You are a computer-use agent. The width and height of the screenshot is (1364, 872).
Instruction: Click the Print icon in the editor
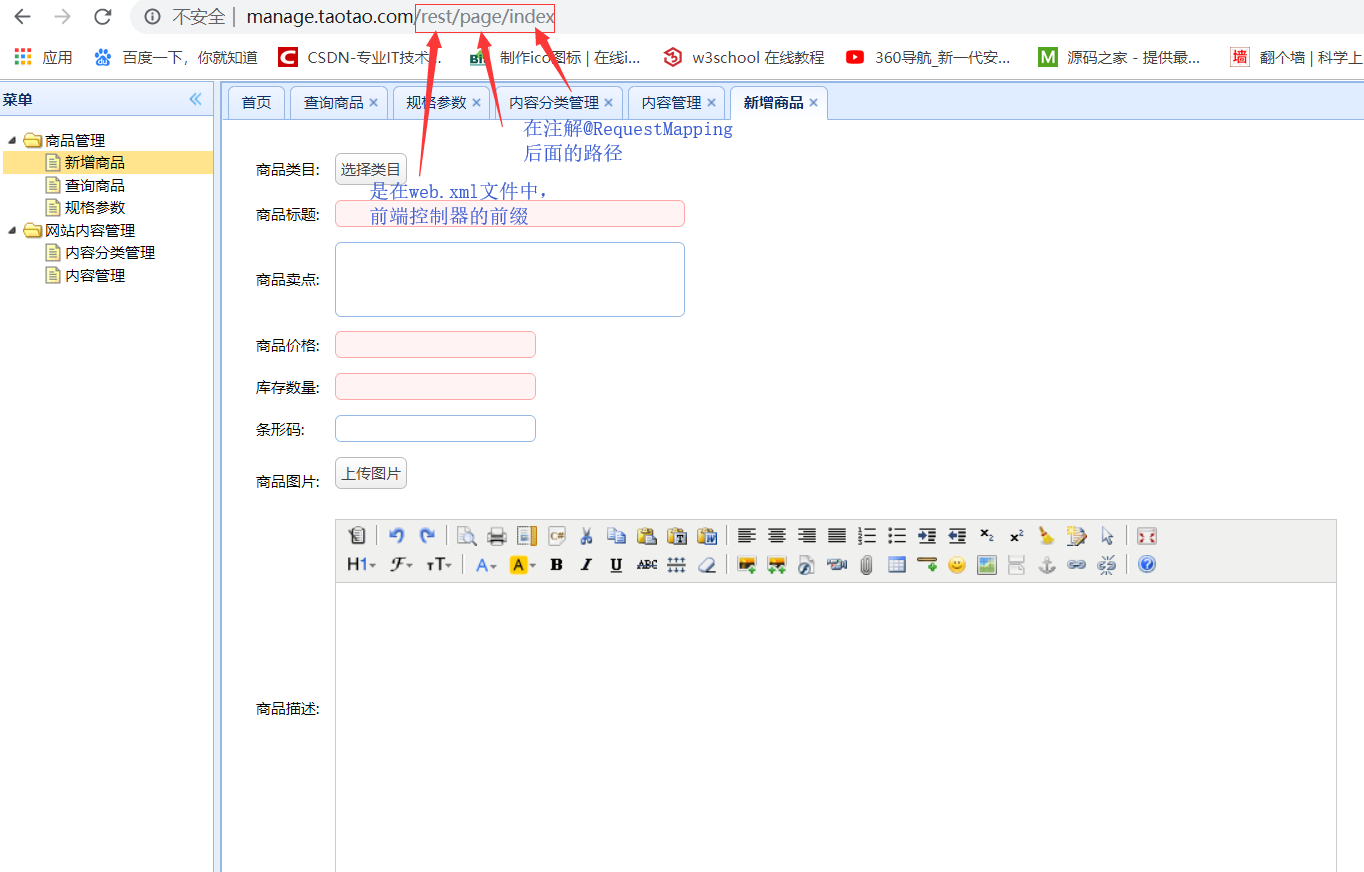tap(496, 536)
